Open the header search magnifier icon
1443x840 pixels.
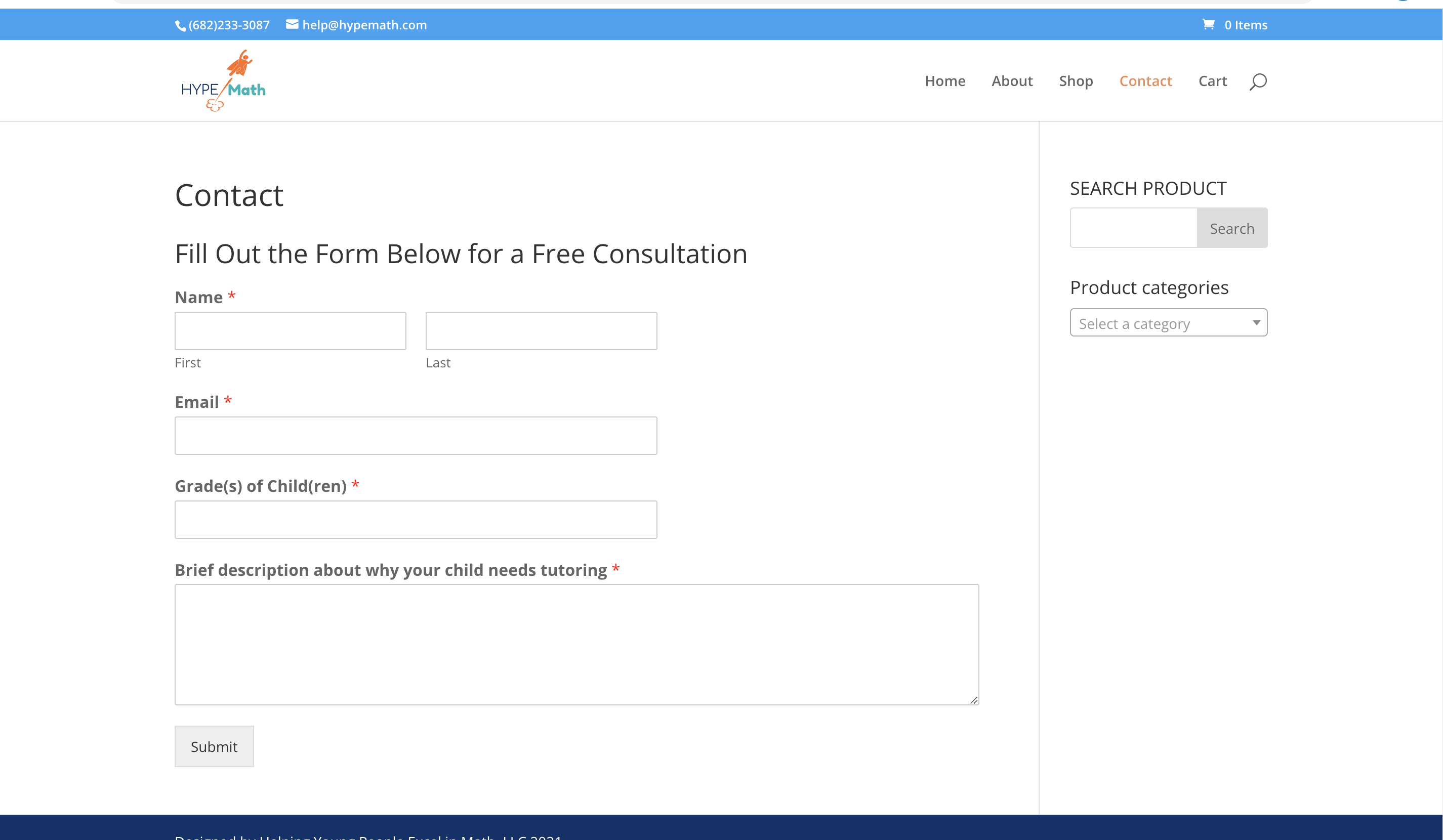[x=1257, y=81]
